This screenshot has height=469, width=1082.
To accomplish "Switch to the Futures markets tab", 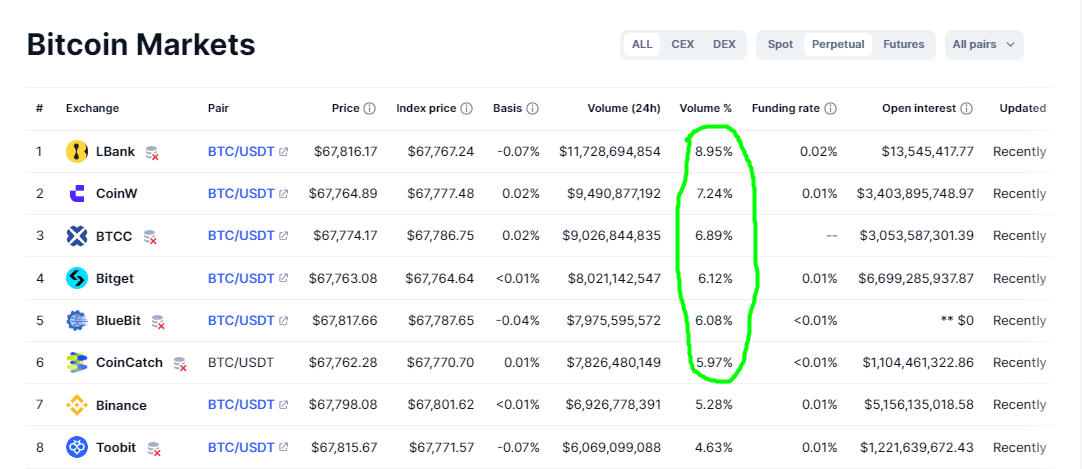I will (903, 45).
